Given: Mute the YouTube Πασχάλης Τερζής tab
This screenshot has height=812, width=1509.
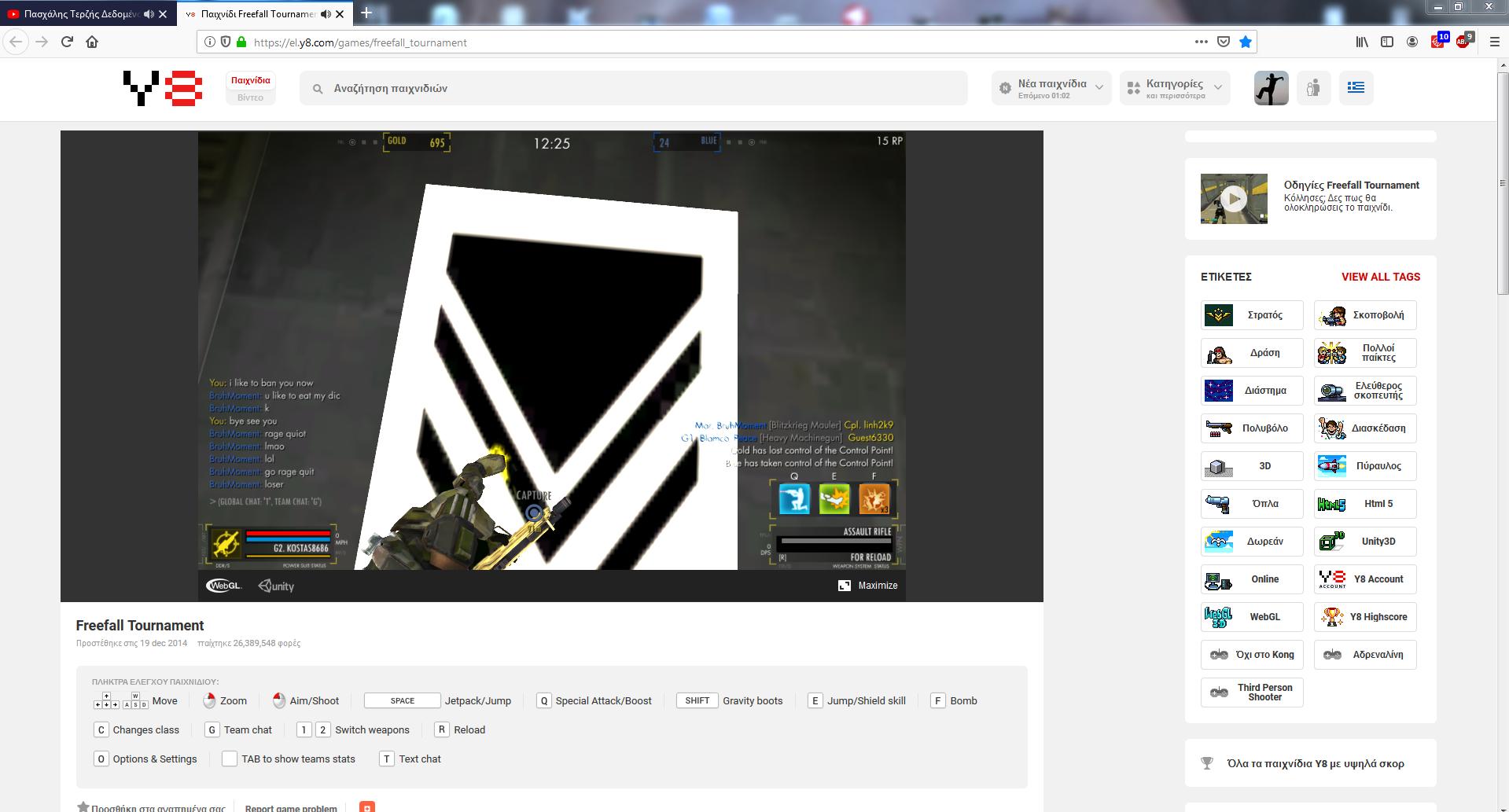Looking at the screenshot, I should click(x=149, y=13).
